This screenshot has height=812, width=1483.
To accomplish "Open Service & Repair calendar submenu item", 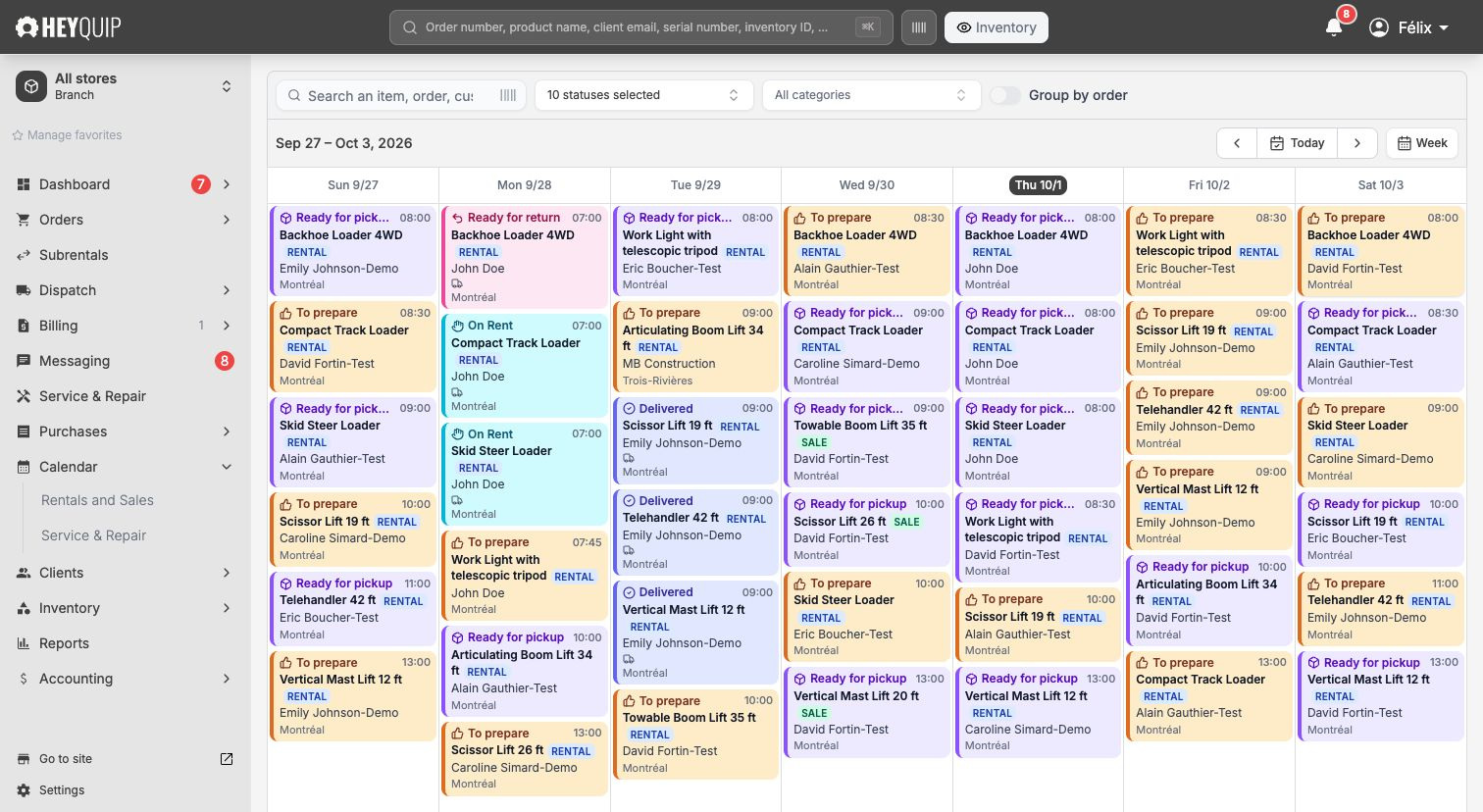I will [x=93, y=535].
